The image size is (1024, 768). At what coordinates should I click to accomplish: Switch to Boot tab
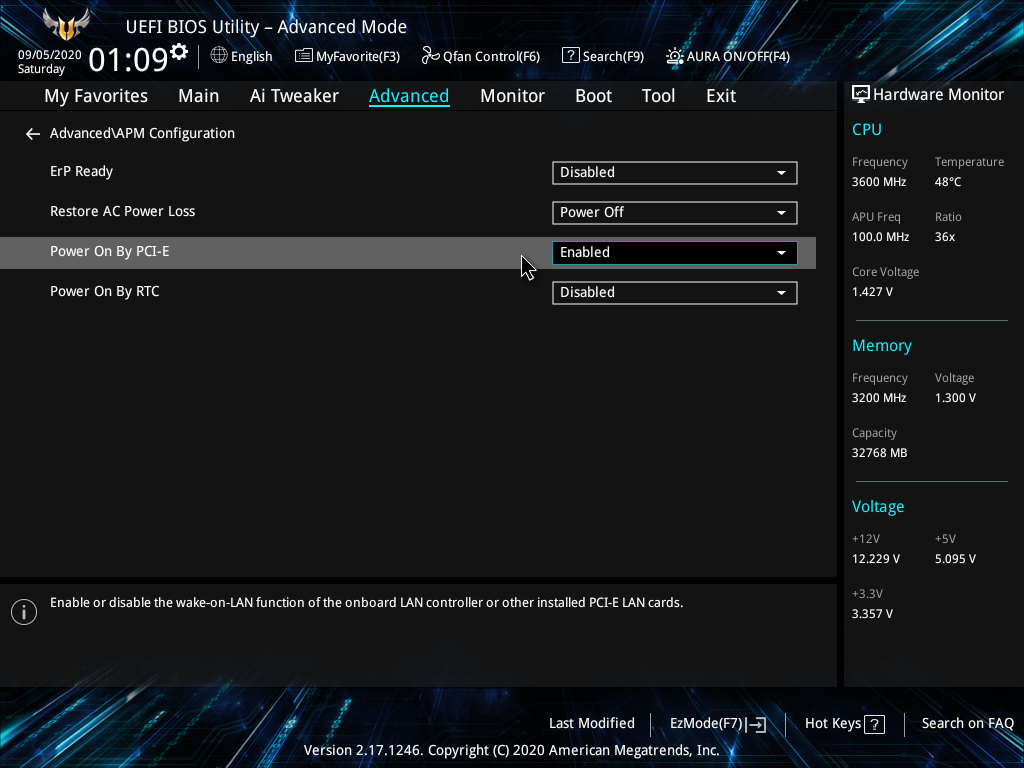point(593,96)
